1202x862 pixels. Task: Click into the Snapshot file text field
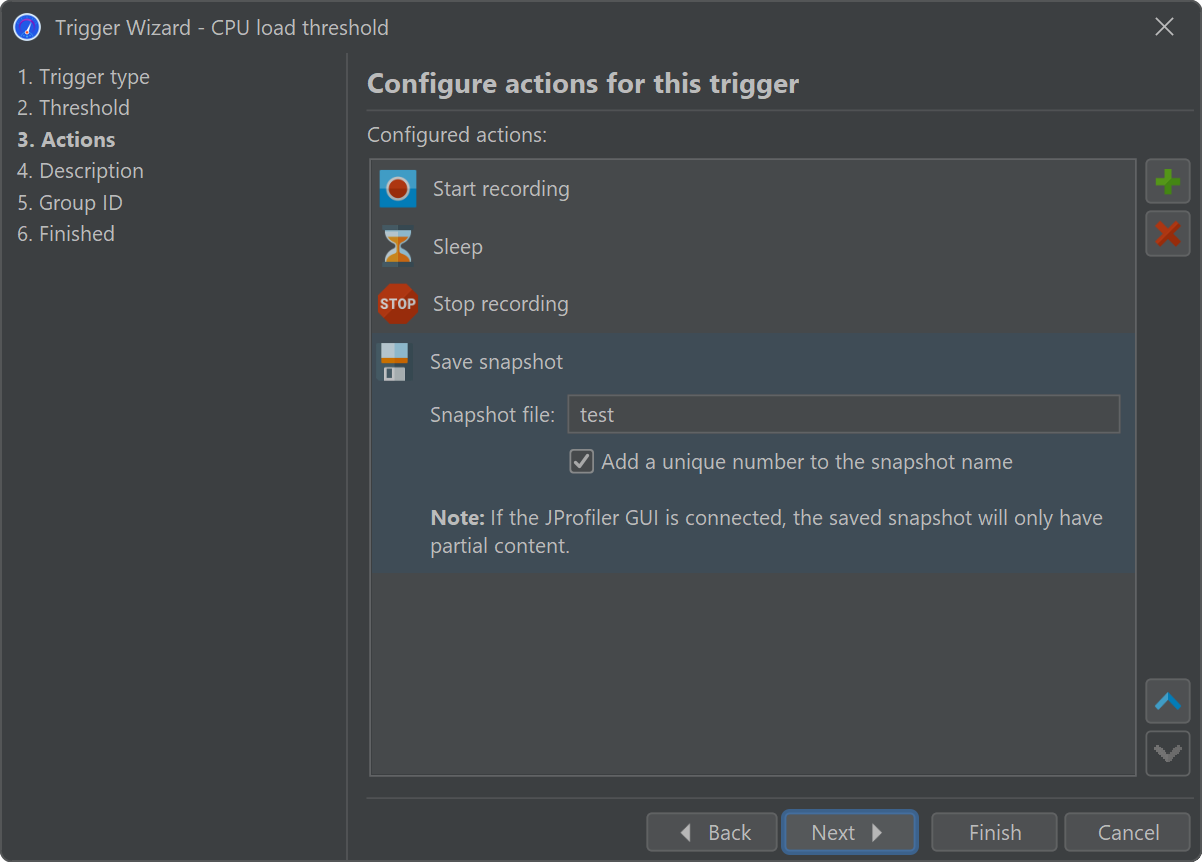(843, 414)
